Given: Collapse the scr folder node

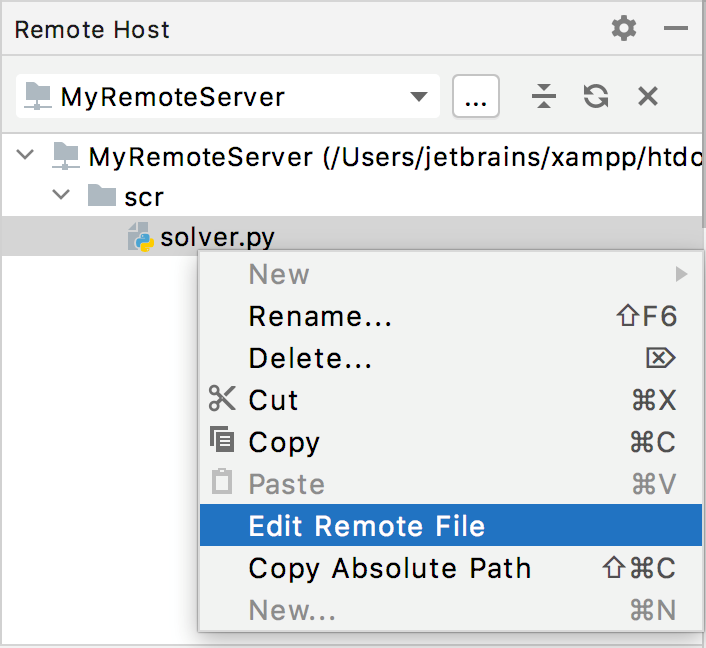Looking at the screenshot, I should point(62,196).
